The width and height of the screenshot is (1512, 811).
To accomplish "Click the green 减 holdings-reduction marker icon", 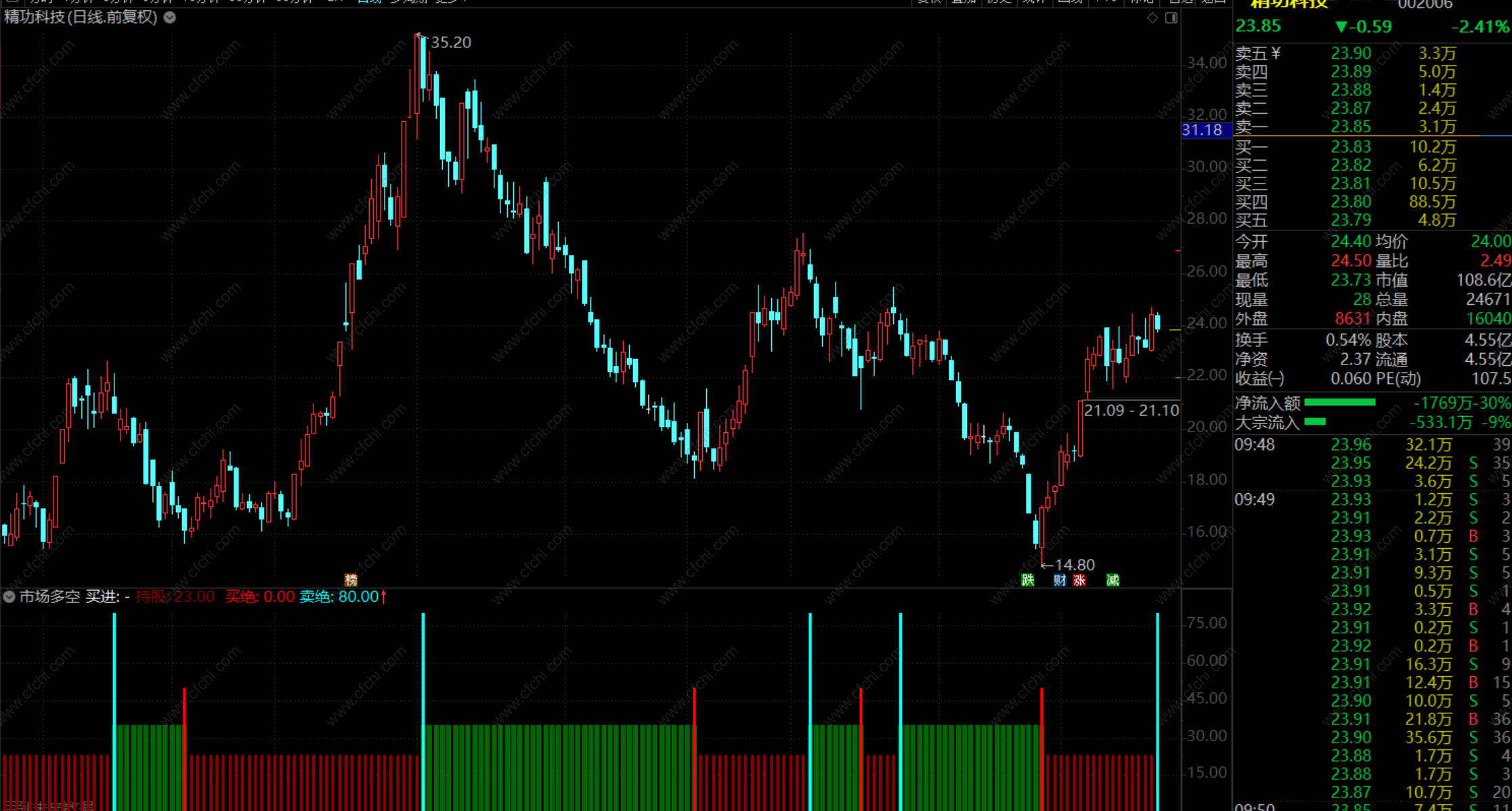I will pos(1113,580).
